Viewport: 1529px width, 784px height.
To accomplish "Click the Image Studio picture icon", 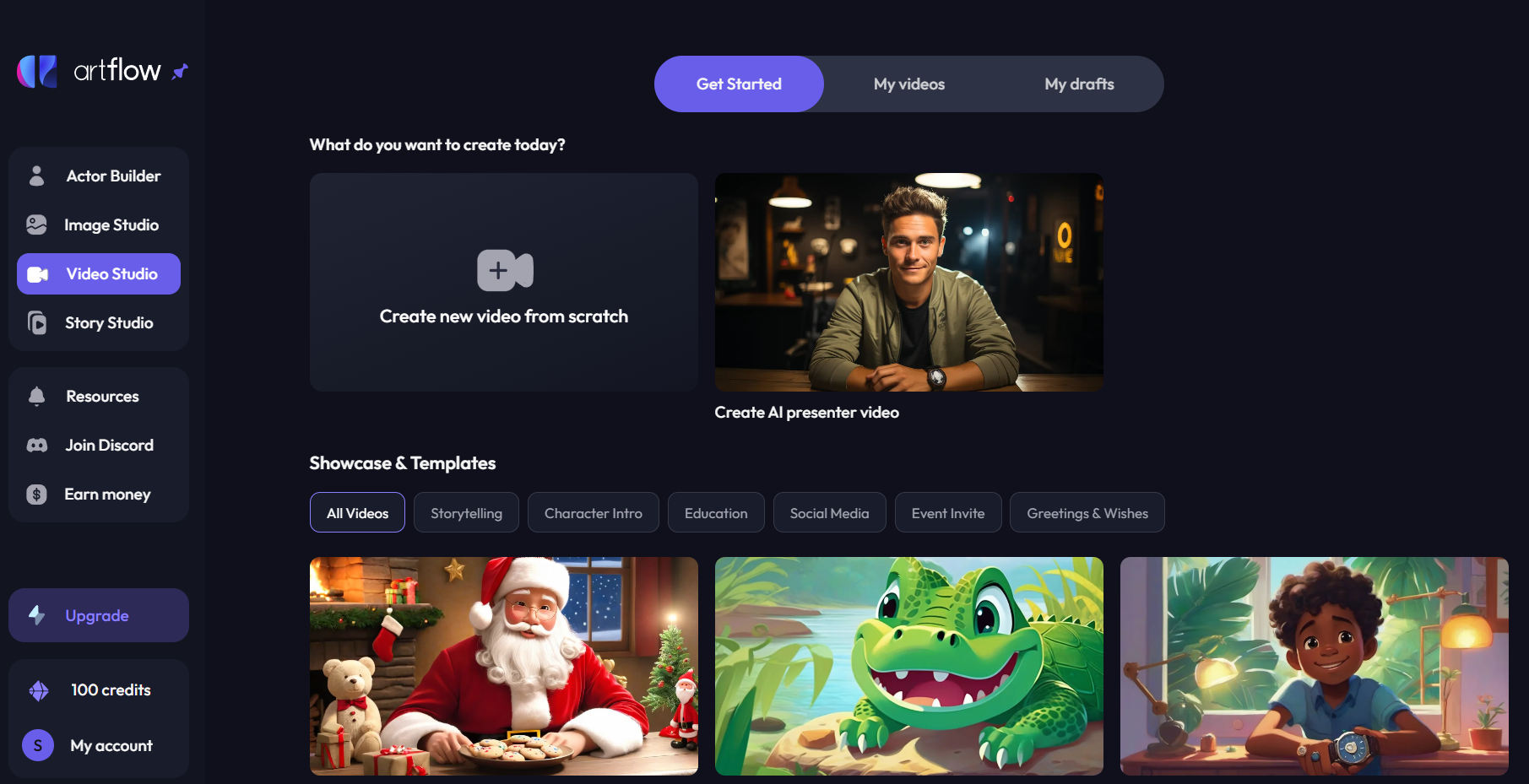I will [36, 224].
